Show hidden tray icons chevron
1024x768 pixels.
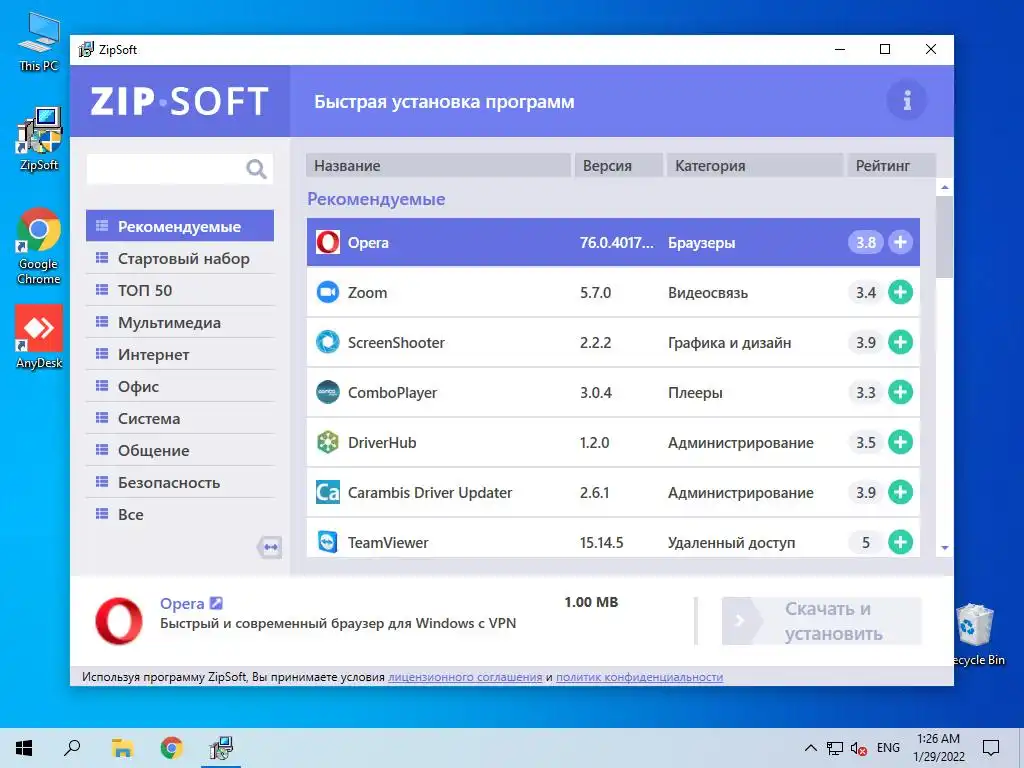tap(810, 748)
